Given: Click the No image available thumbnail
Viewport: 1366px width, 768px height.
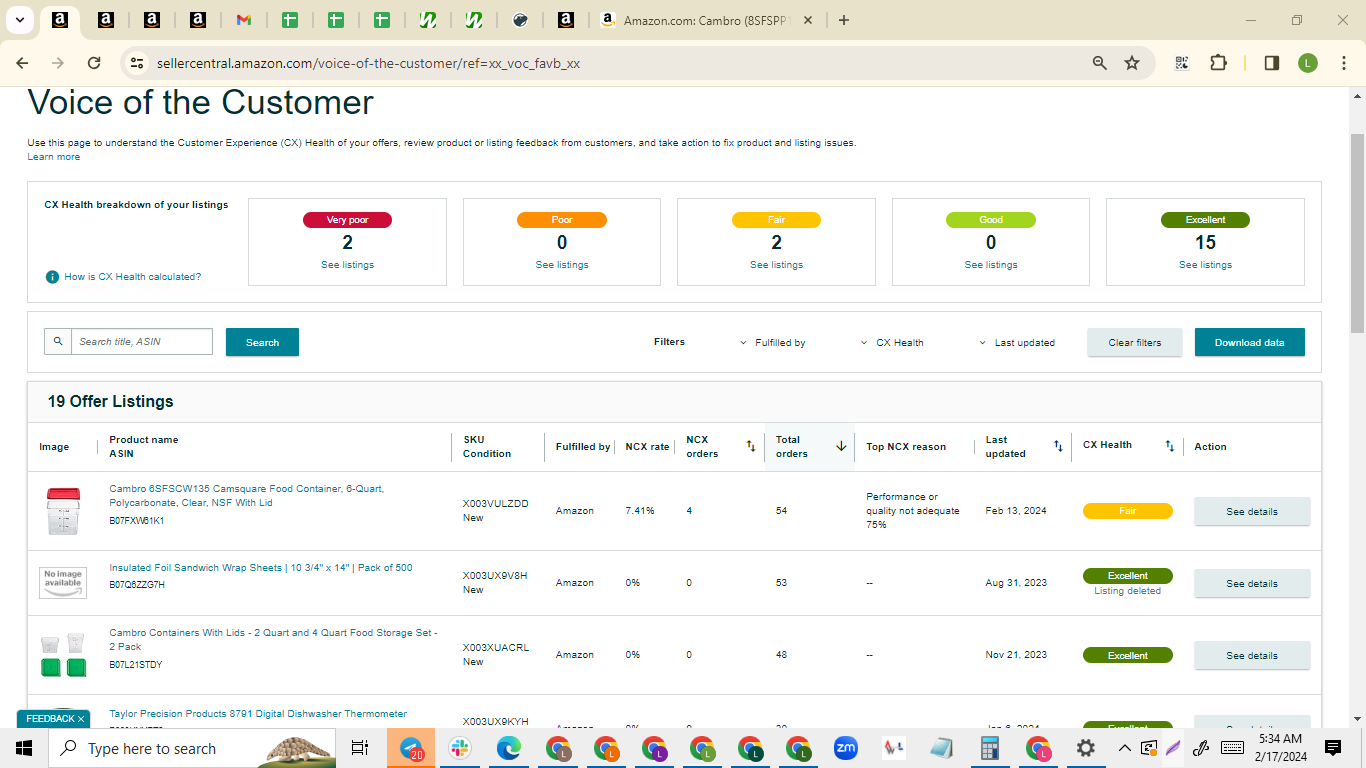Looking at the screenshot, I should pyautogui.click(x=63, y=583).
